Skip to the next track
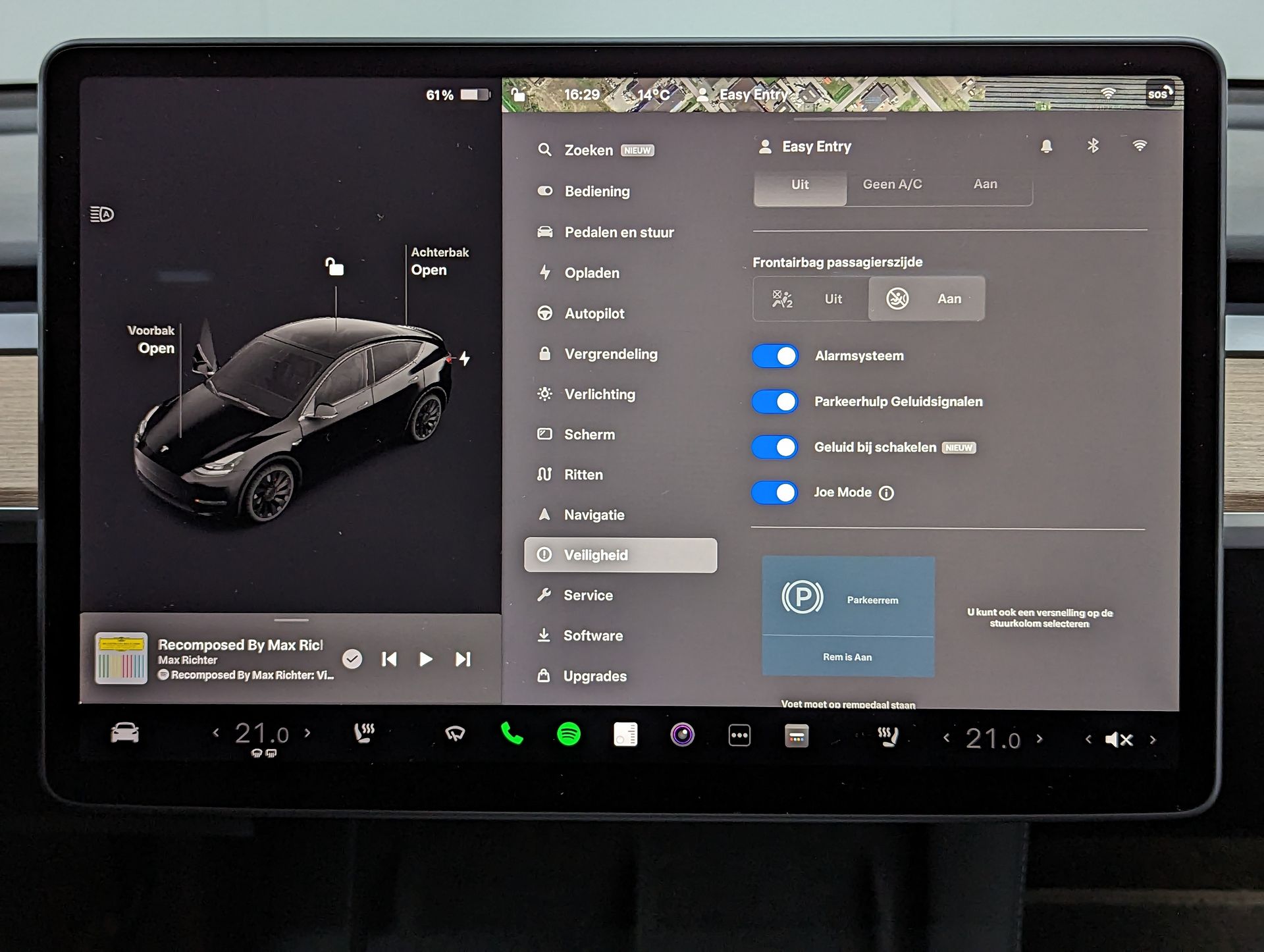 463,659
